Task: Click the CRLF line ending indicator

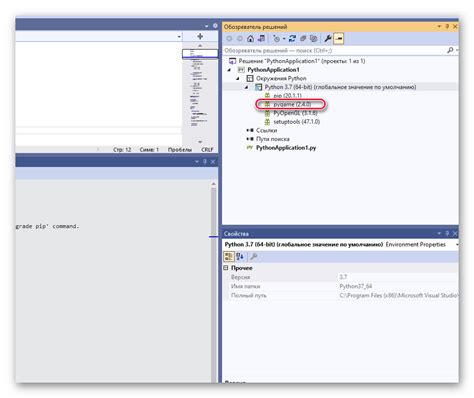Action: point(207,150)
